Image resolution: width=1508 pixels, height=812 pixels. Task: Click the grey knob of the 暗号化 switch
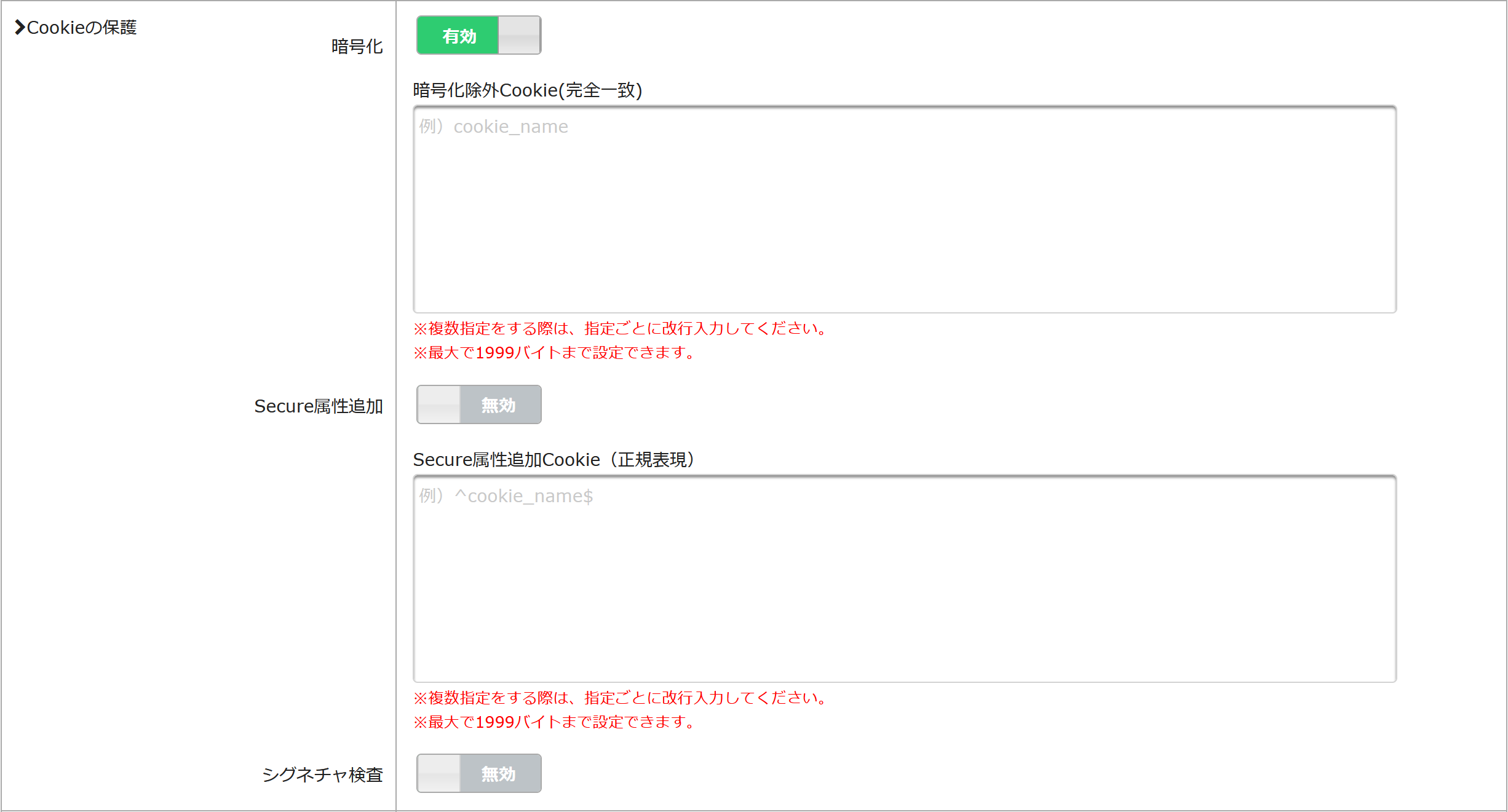[x=520, y=36]
